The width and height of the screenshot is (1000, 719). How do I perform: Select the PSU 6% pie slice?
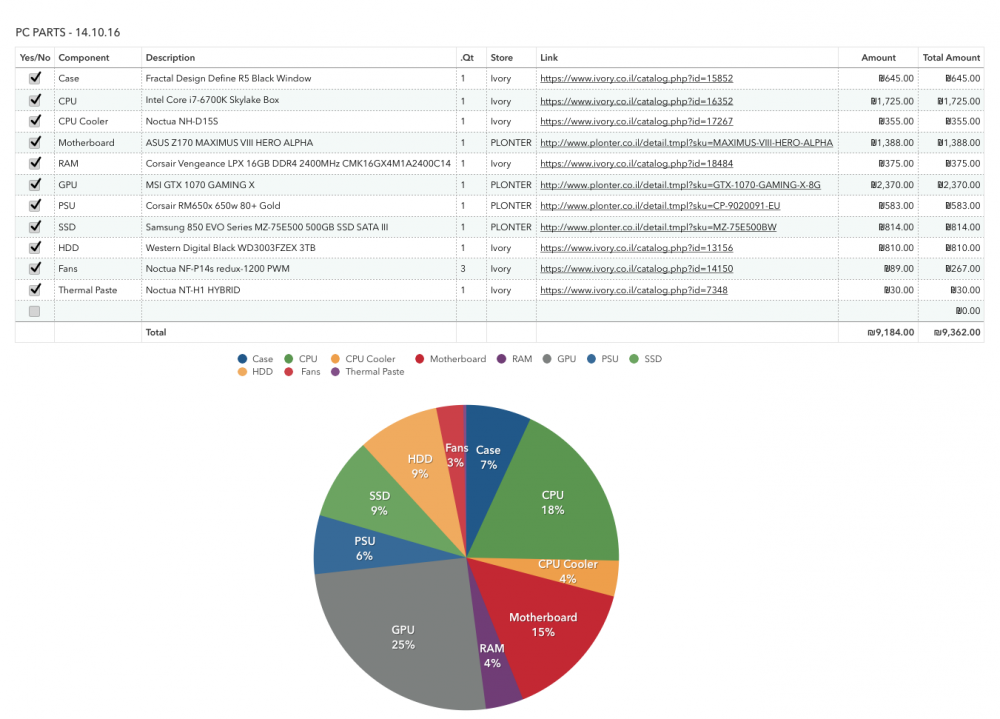pyautogui.click(x=365, y=549)
